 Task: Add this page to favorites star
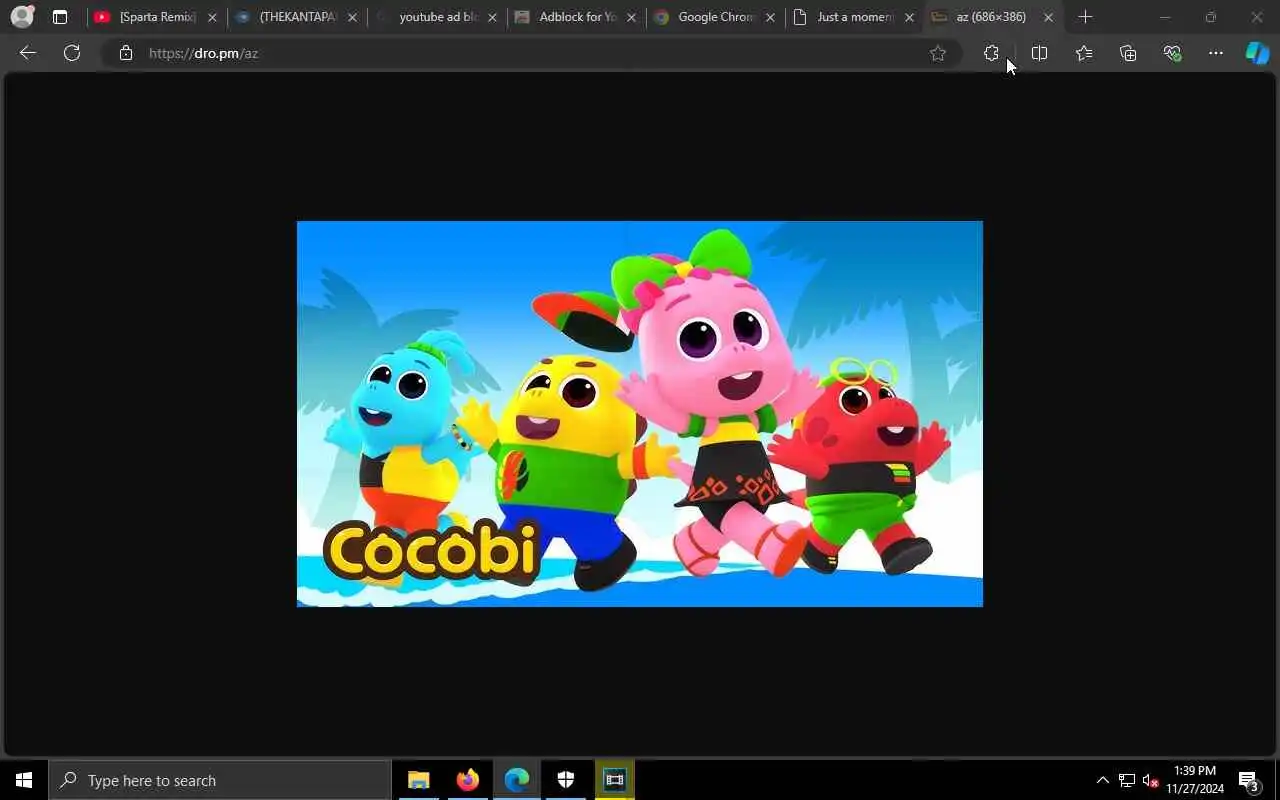pyautogui.click(x=938, y=53)
